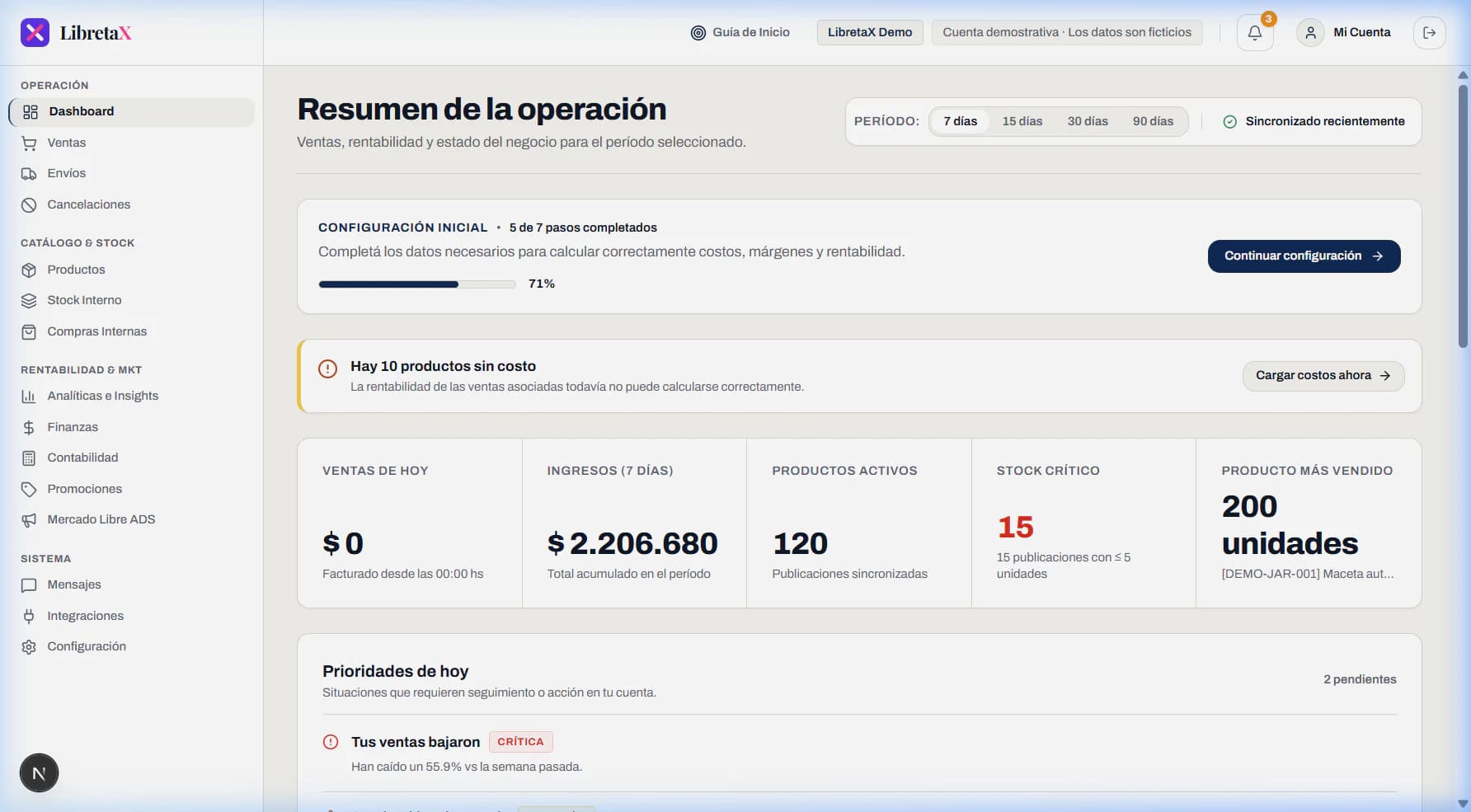Click 'Sincronizado recientemente' status text
This screenshot has width=1471, height=812.
pos(1325,122)
